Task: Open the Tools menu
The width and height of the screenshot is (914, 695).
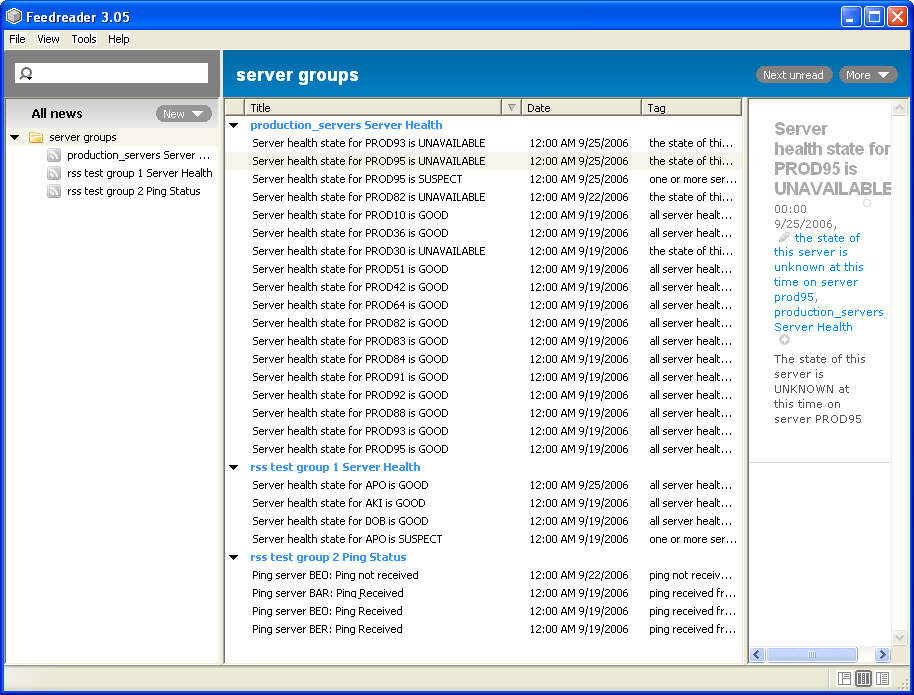Action: coord(84,39)
